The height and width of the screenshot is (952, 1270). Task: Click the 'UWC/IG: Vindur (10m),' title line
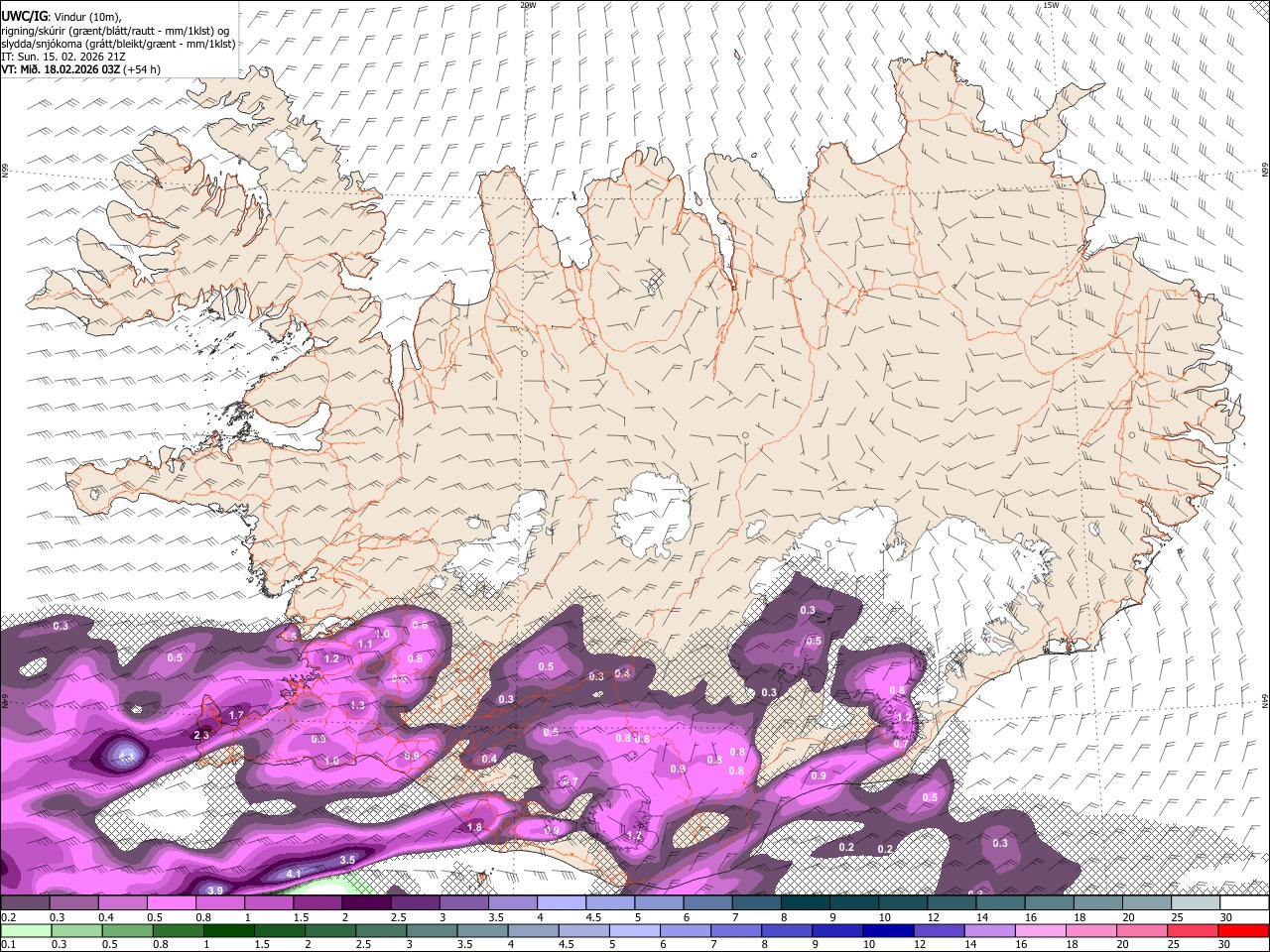62,16
